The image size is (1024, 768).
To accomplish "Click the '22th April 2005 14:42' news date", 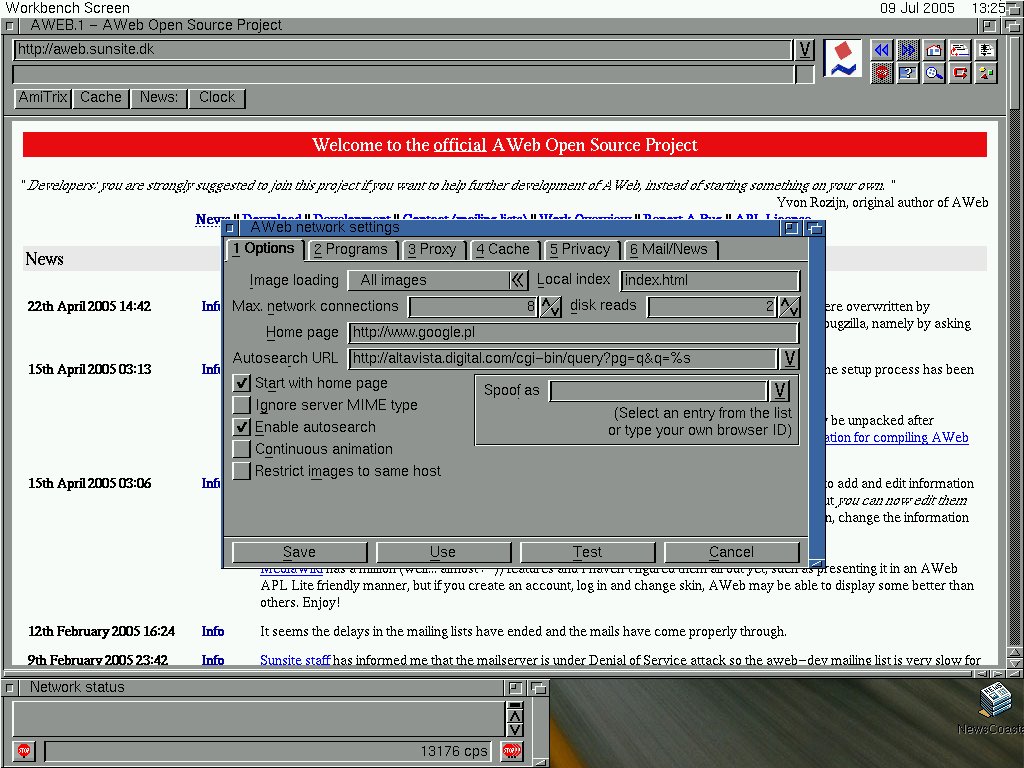I will tap(89, 306).
